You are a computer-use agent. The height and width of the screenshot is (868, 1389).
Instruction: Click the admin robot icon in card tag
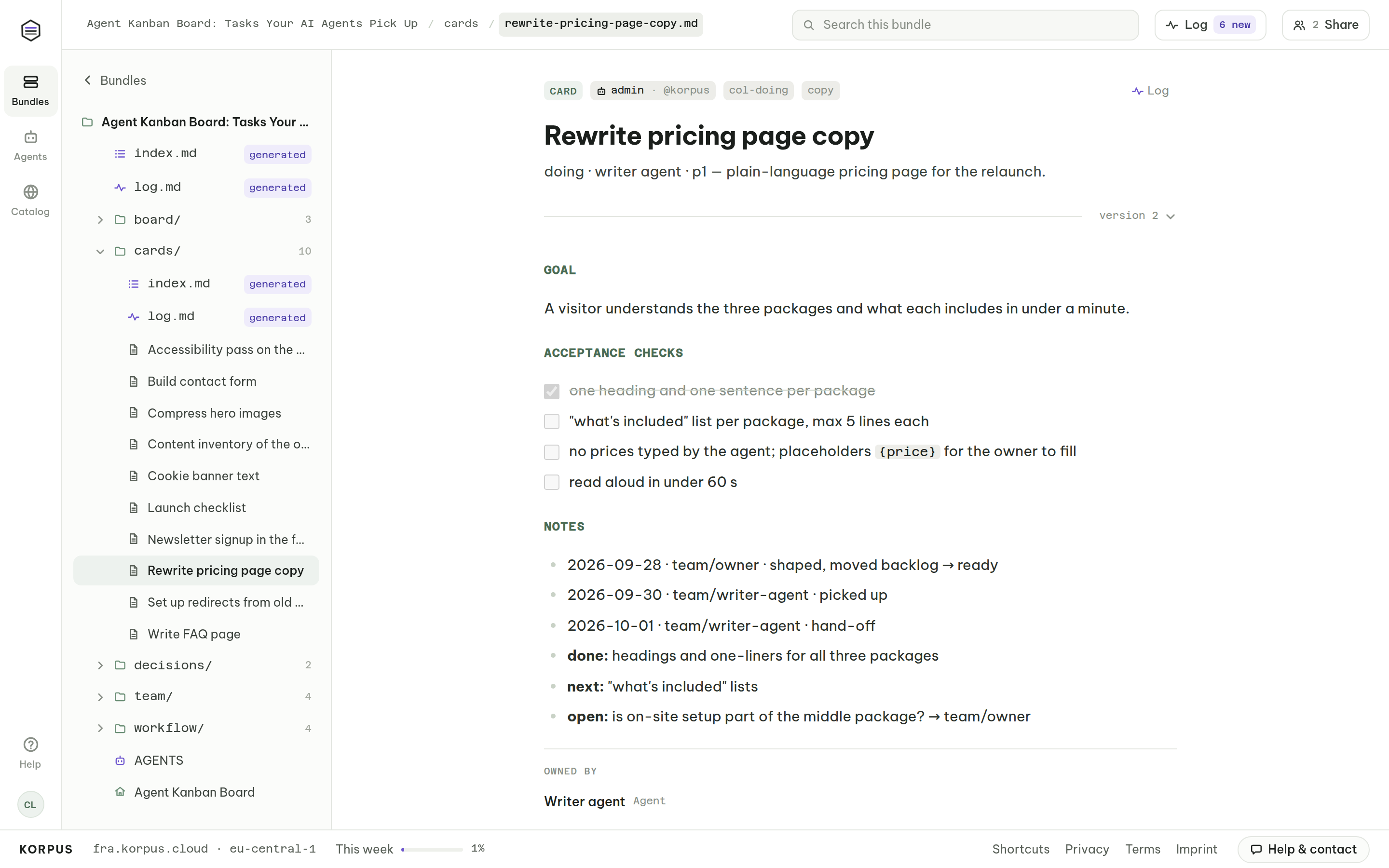[601, 91]
